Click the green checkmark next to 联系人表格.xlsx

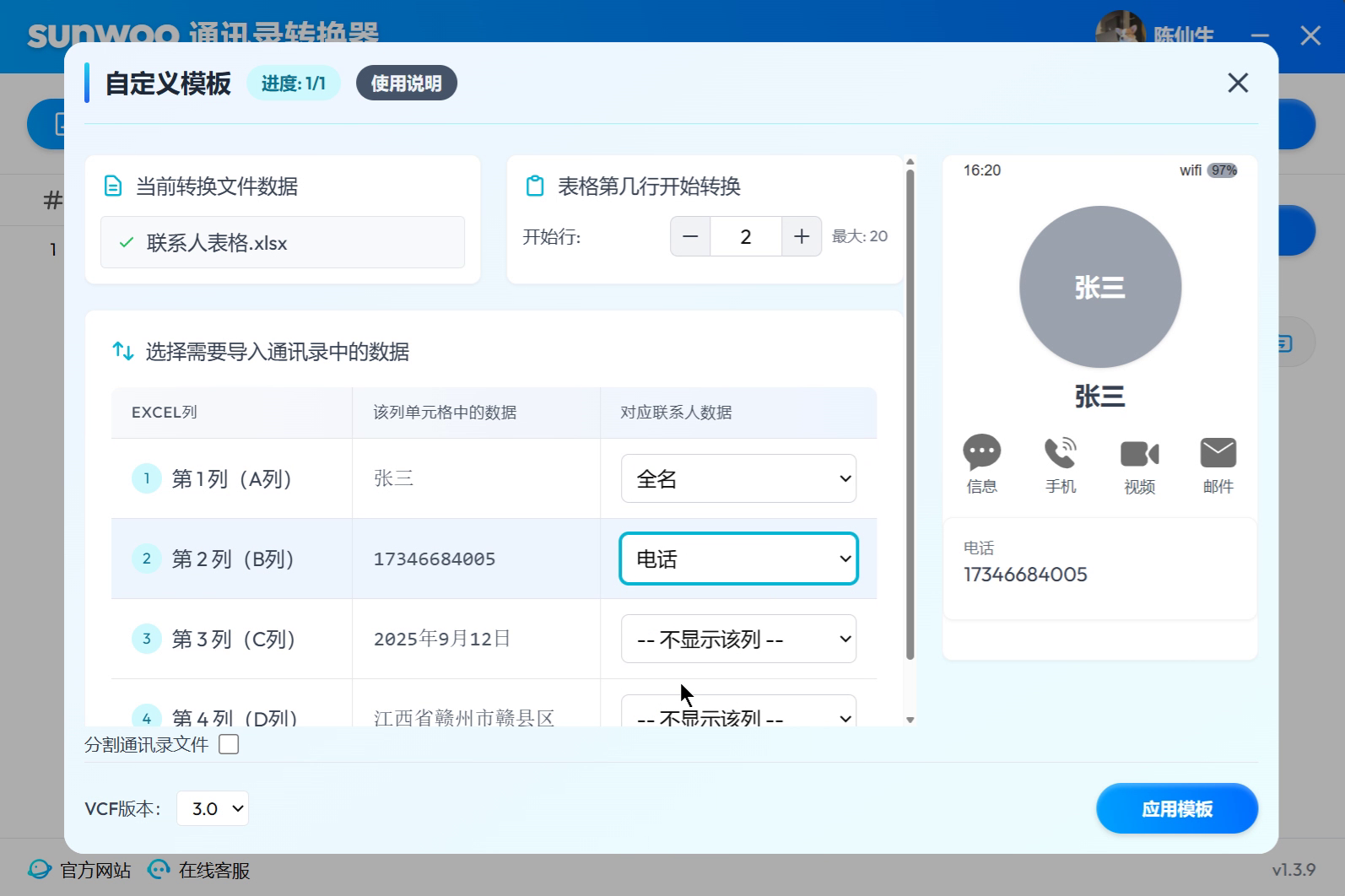pos(127,243)
